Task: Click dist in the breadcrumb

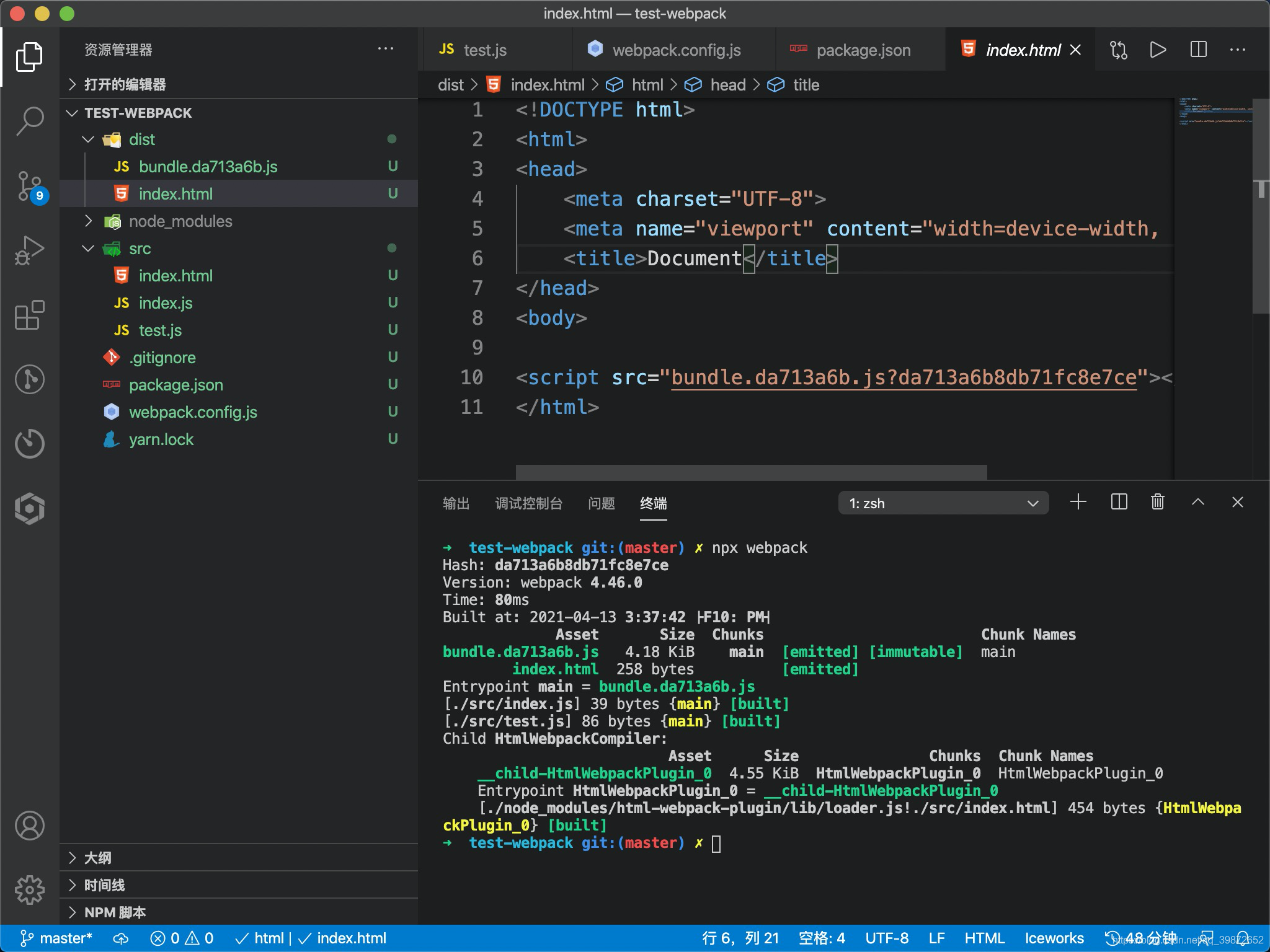Action: click(x=451, y=85)
